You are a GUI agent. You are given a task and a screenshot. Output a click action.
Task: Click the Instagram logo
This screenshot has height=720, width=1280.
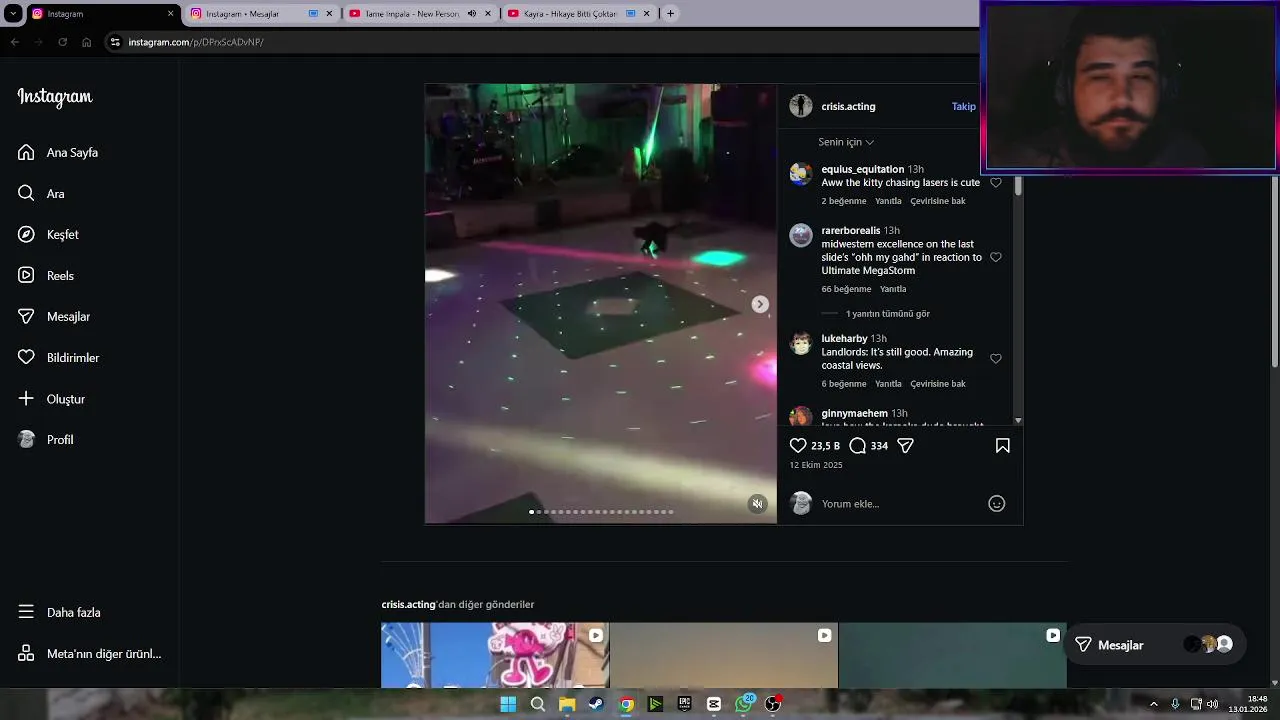(55, 97)
